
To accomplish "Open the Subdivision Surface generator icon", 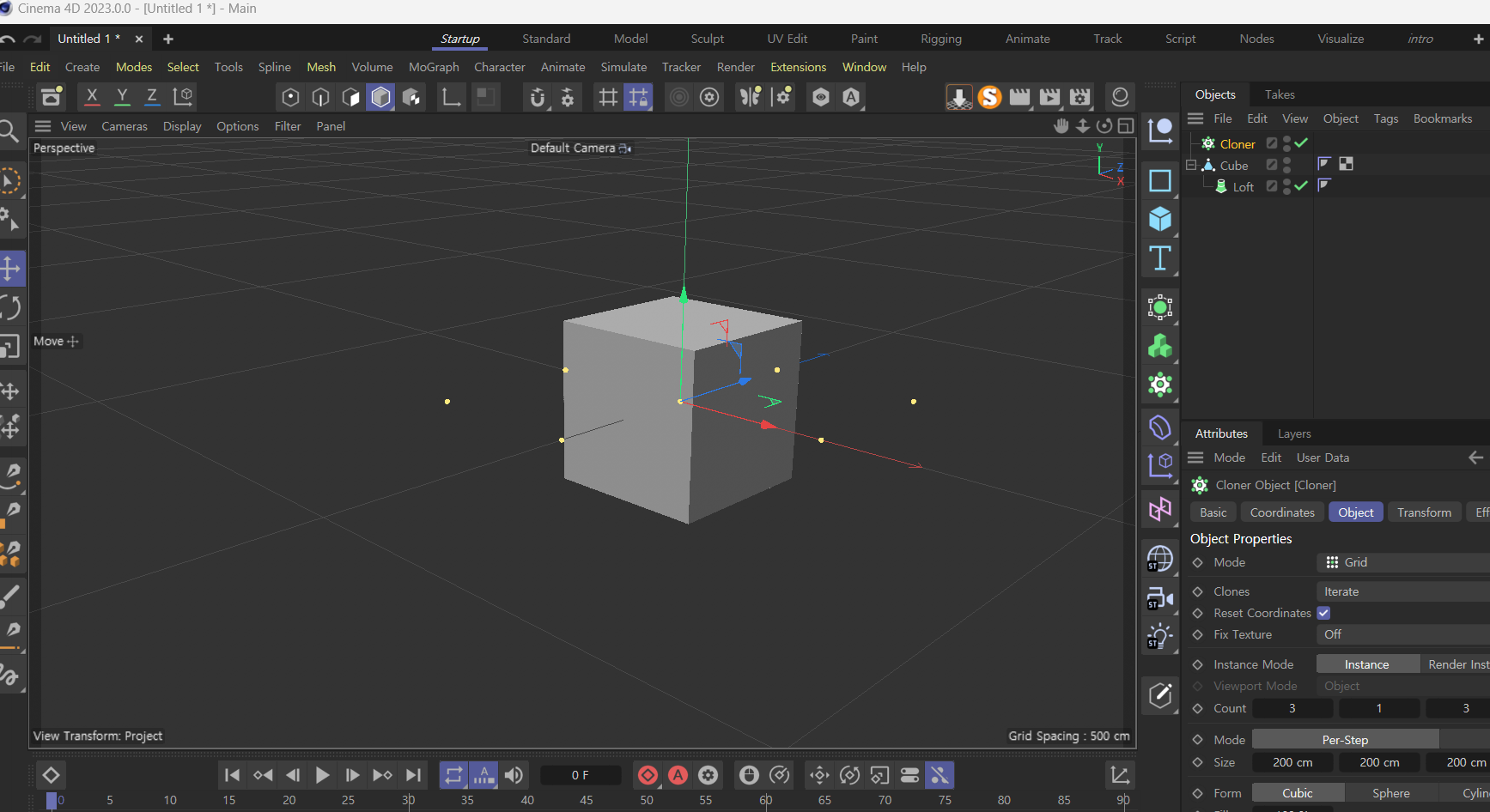I will click(x=1160, y=307).
